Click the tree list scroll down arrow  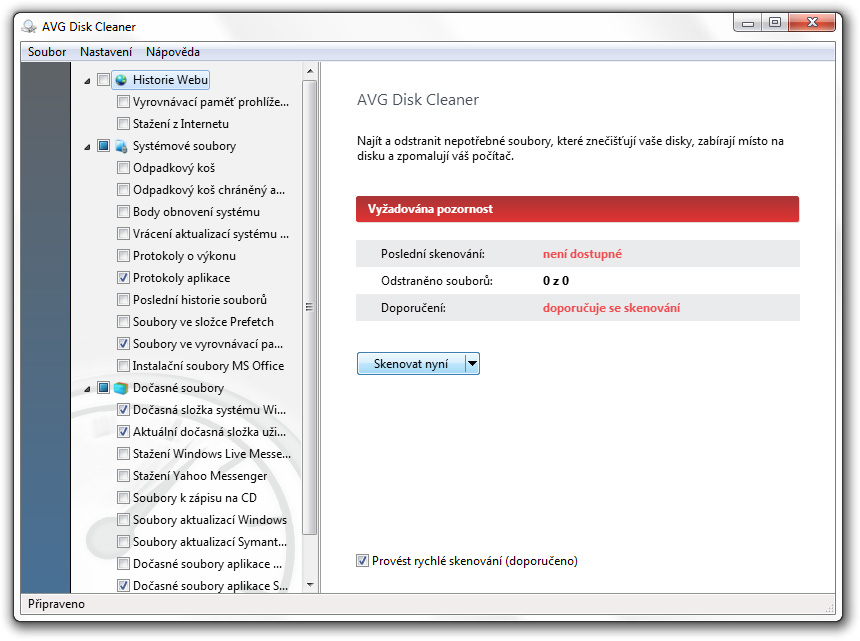click(310, 585)
